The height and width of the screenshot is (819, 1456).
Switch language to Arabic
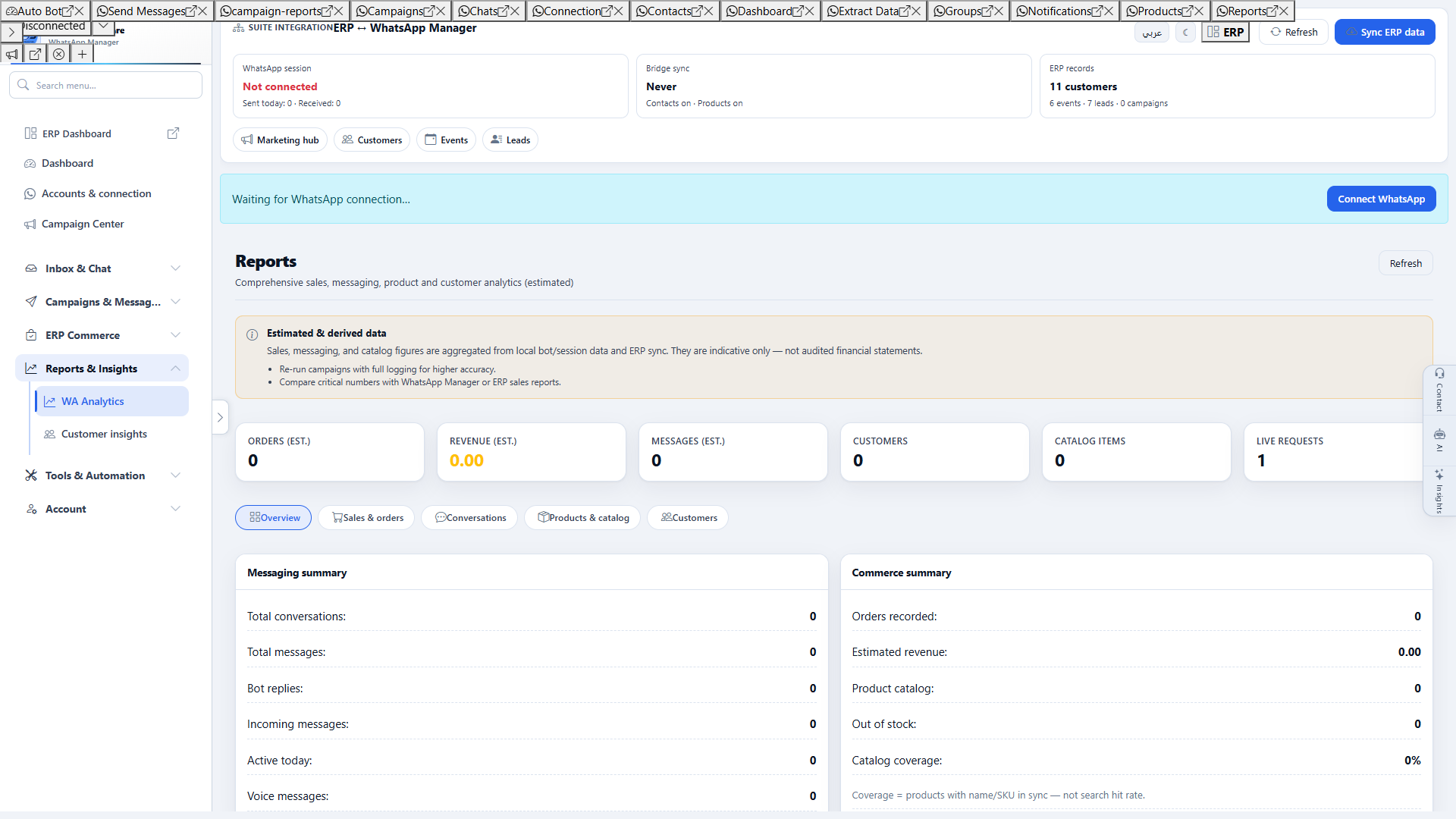point(1152,32)
